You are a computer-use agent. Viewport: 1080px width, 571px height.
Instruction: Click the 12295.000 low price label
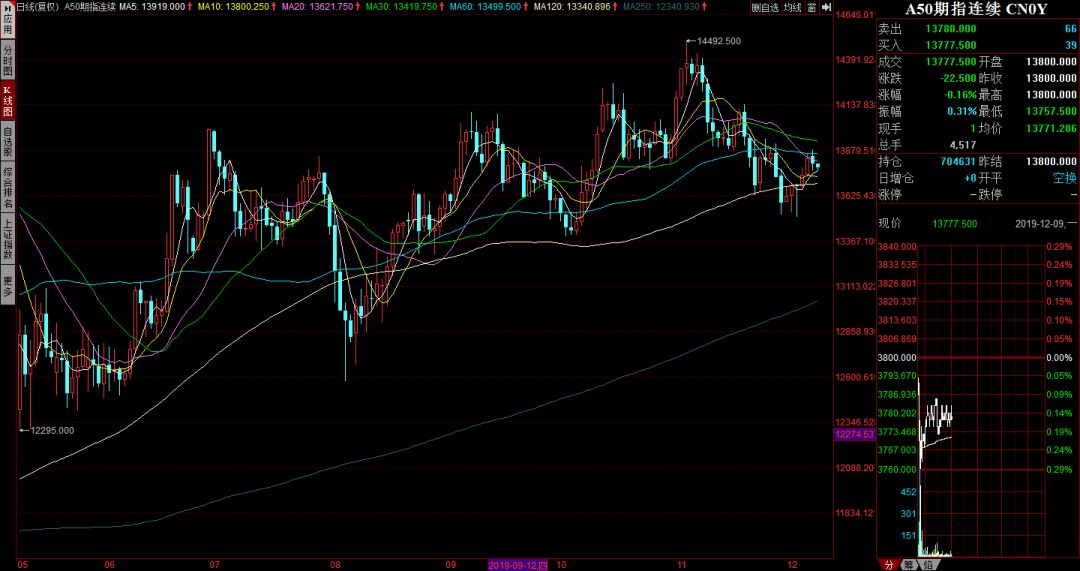point(52,430)
